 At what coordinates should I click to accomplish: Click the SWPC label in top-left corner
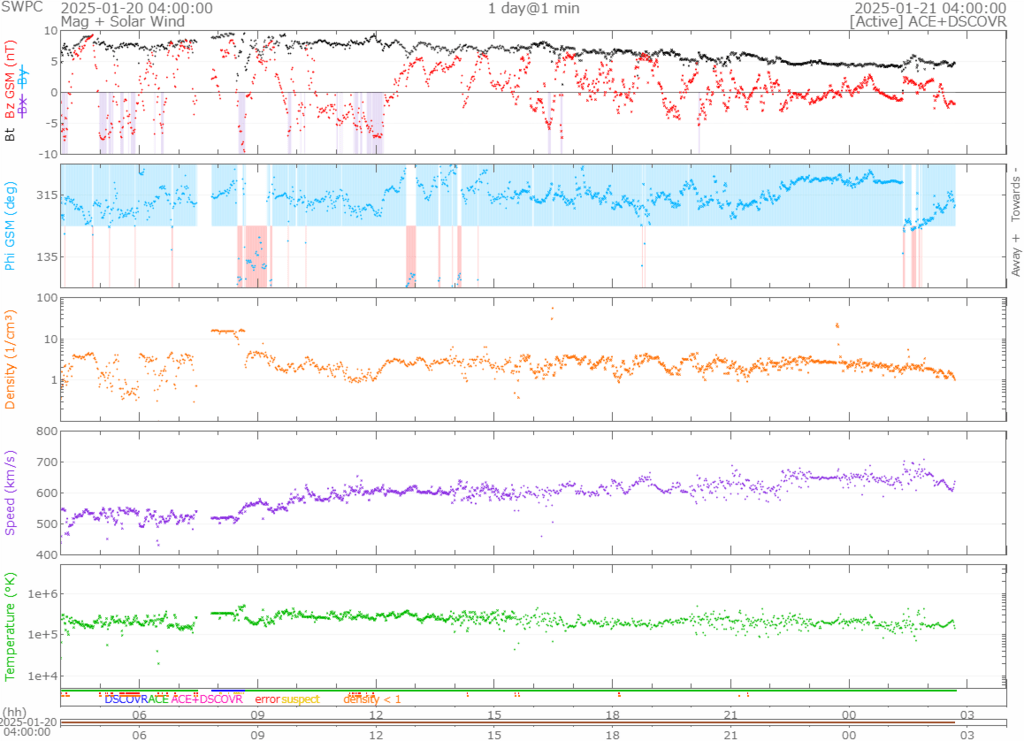click(22, 8)
